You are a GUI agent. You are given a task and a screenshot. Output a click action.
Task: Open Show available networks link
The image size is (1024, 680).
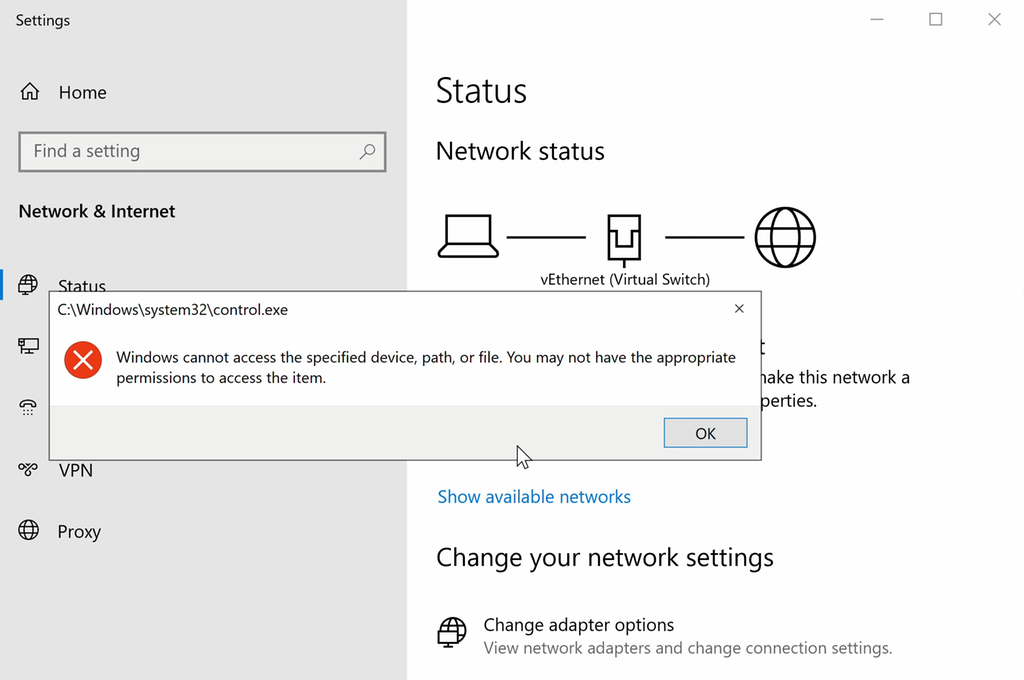point(534,497)
